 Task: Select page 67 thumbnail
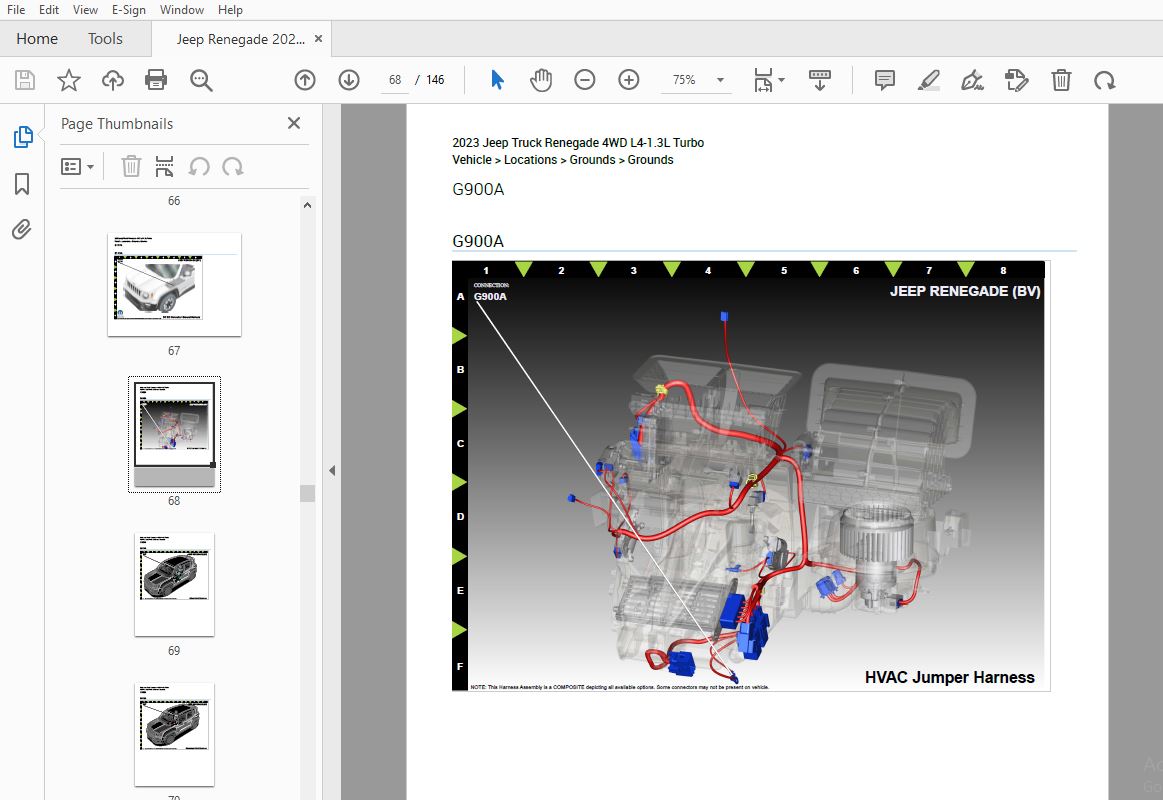pyautogui.click(x=174, y=285)
